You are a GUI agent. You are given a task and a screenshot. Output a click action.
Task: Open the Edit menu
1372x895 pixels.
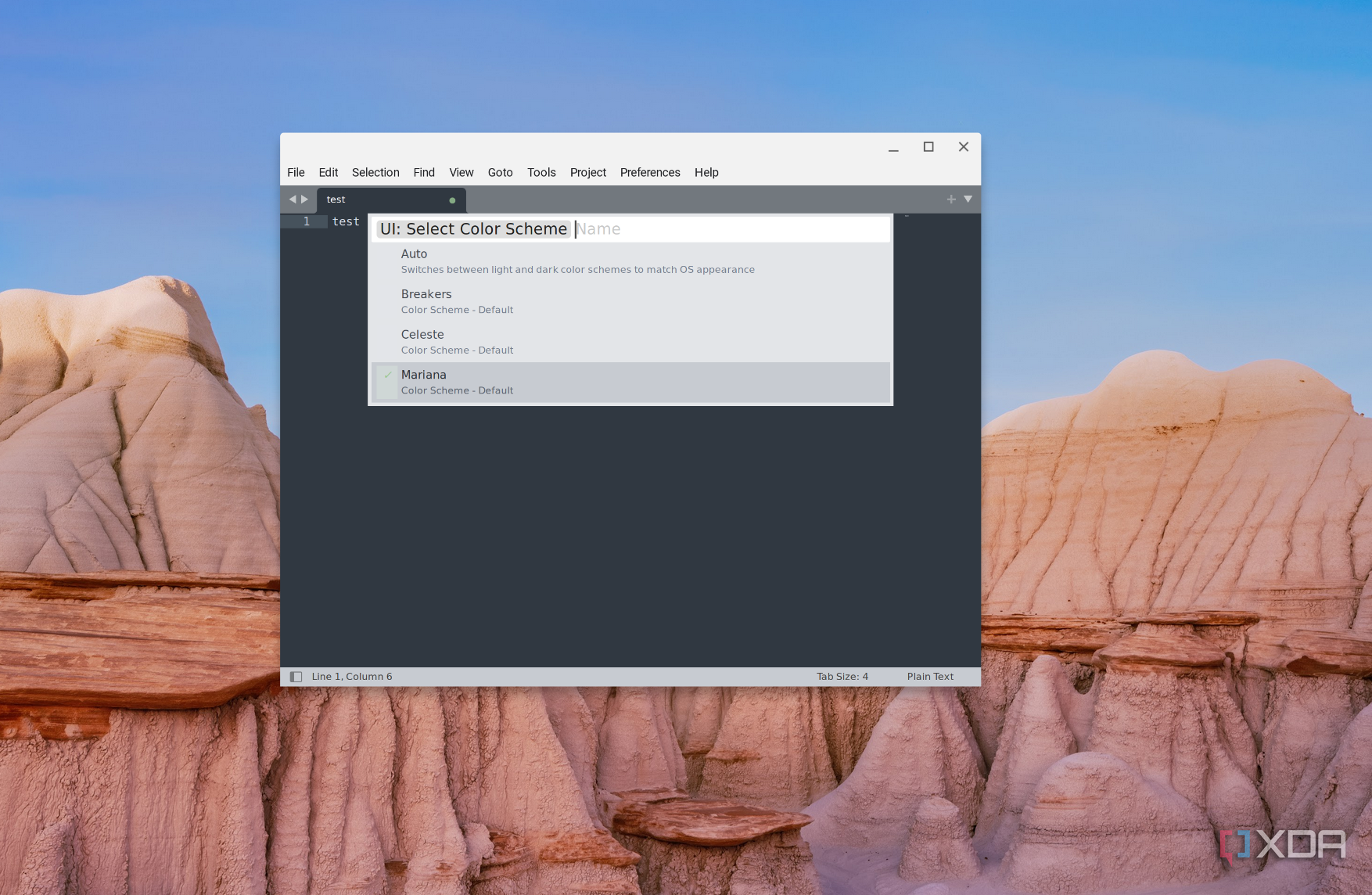point(329,172)
